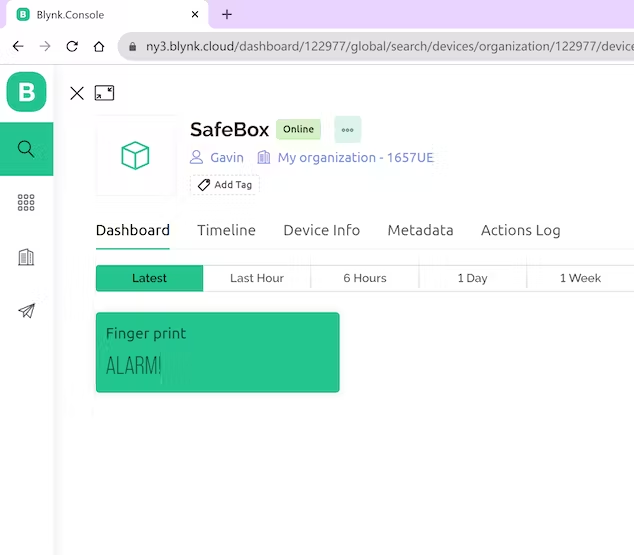Click the building icon beside My organization
Viewport: 634px width, 555px height.
pyautogui.click(x=264, y=157)
